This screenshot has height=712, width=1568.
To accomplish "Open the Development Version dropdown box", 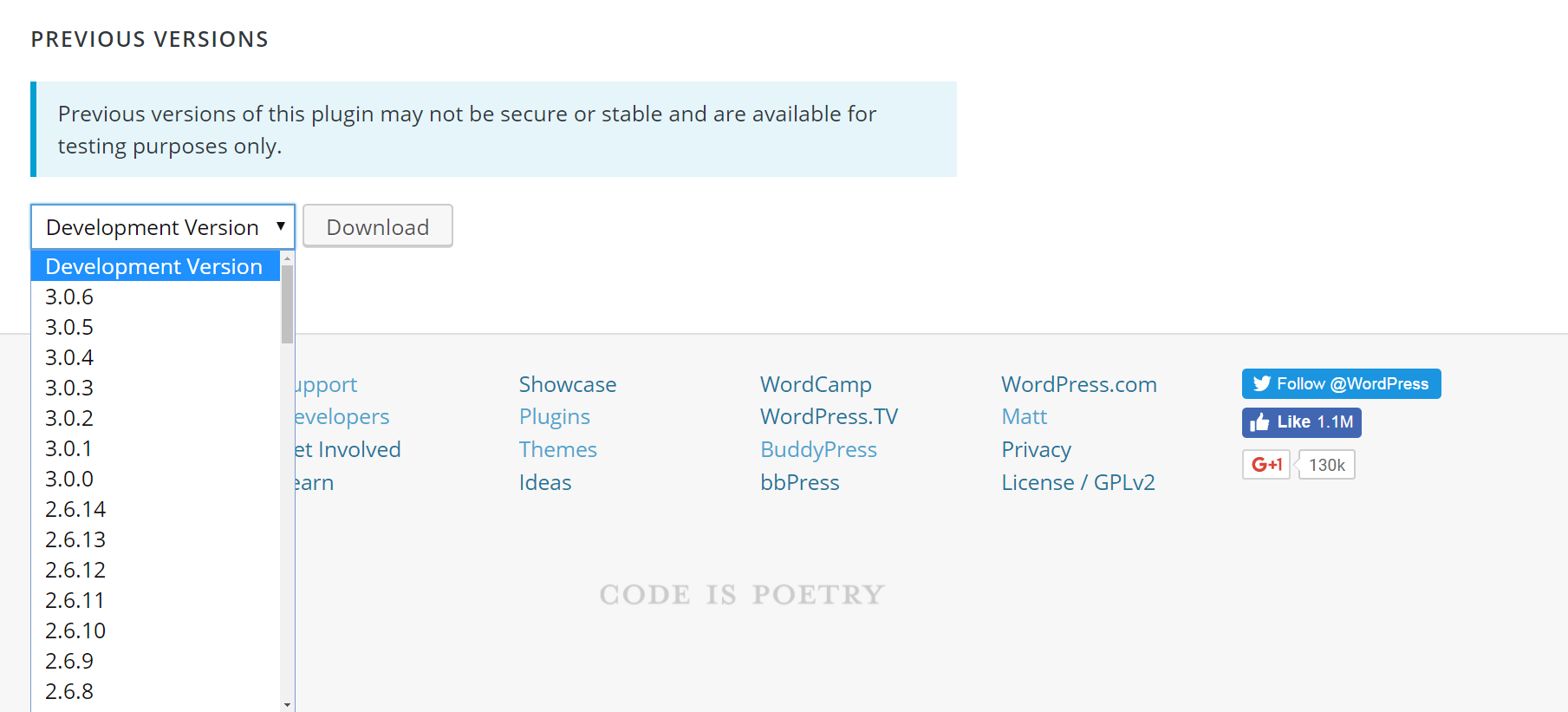I will pyautogui.click(x=163, y=227).
